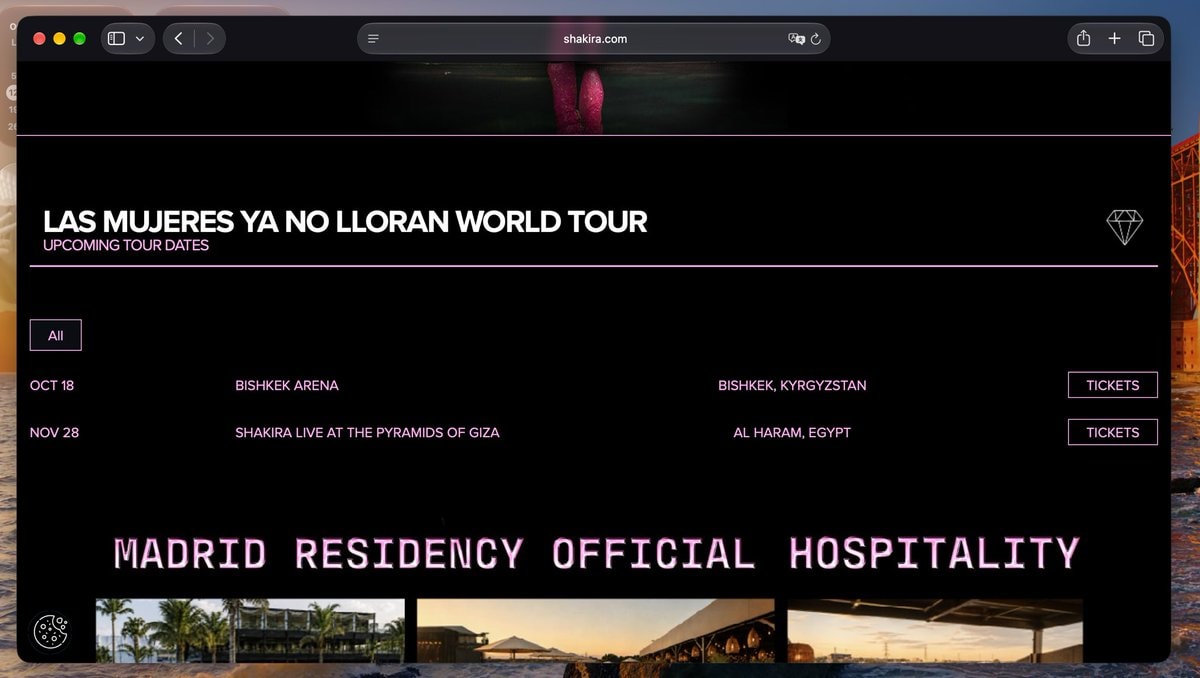This screenshot has width=1200, height=678.
Task: Open the sidebar options dropdown chevron
Action: pos(140,39)
